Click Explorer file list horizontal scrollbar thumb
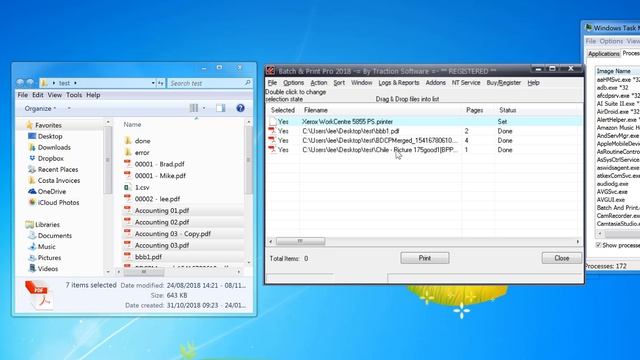Image resolution: width=640 pixels, height=360 pixels. pyautogui.click(x=144, y=272)
